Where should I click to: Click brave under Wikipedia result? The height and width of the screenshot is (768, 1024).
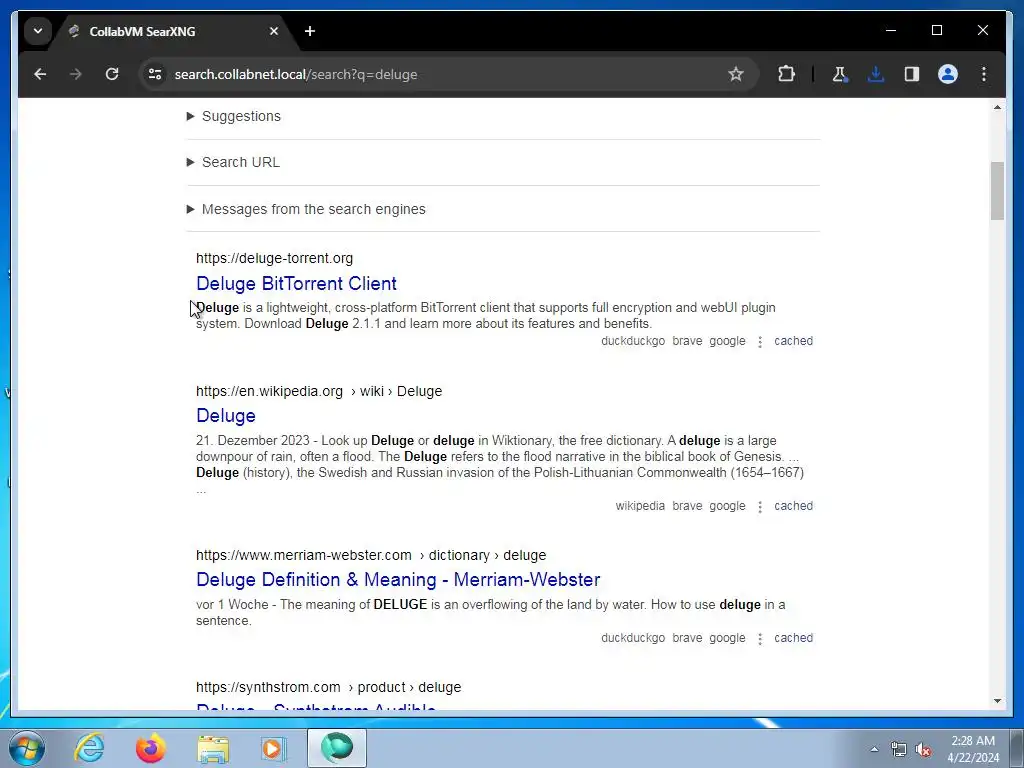pyautogui.click(x=687, y=506)
